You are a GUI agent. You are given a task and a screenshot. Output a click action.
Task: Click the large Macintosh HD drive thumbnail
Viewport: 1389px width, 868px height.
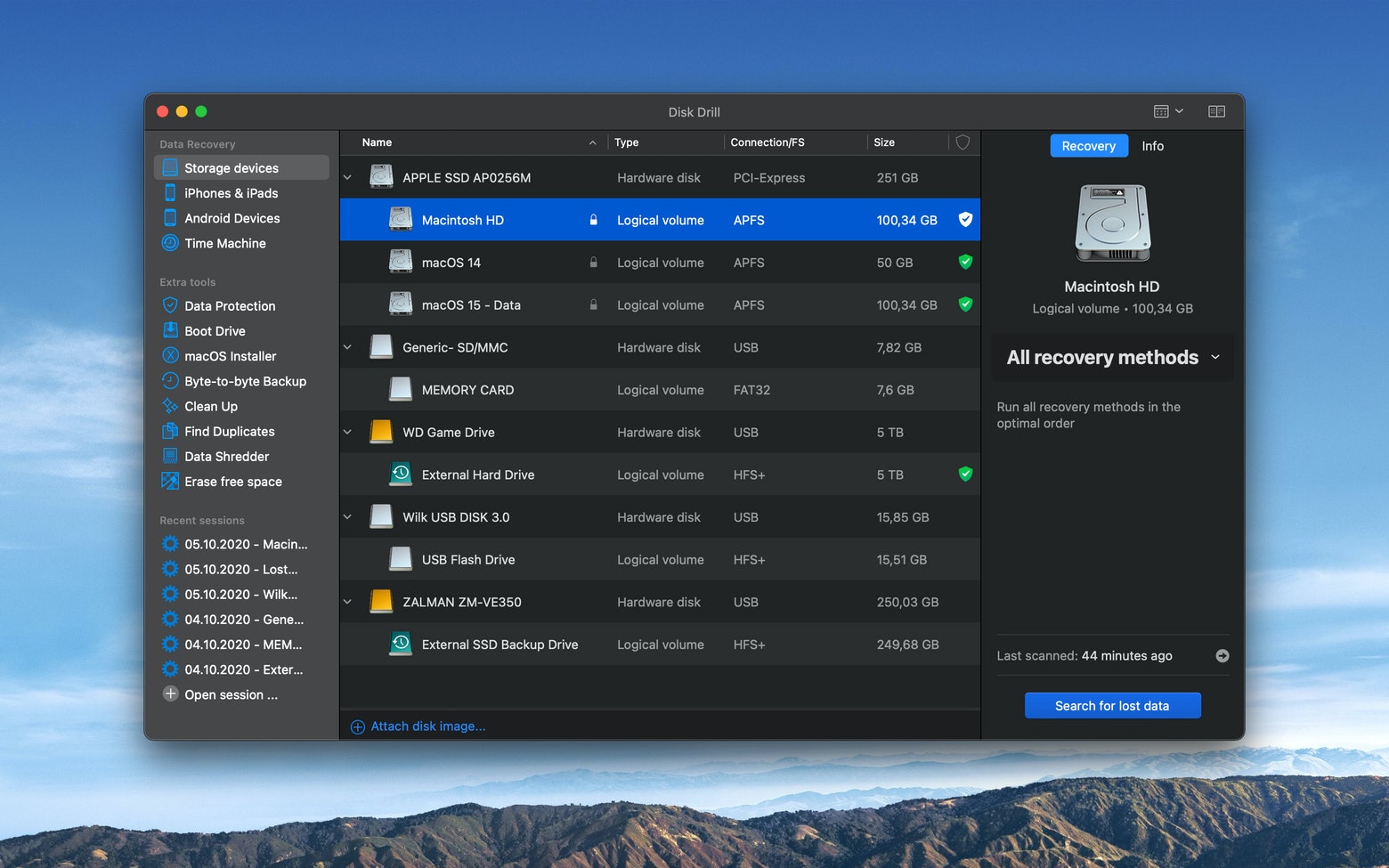(1113, 223)
